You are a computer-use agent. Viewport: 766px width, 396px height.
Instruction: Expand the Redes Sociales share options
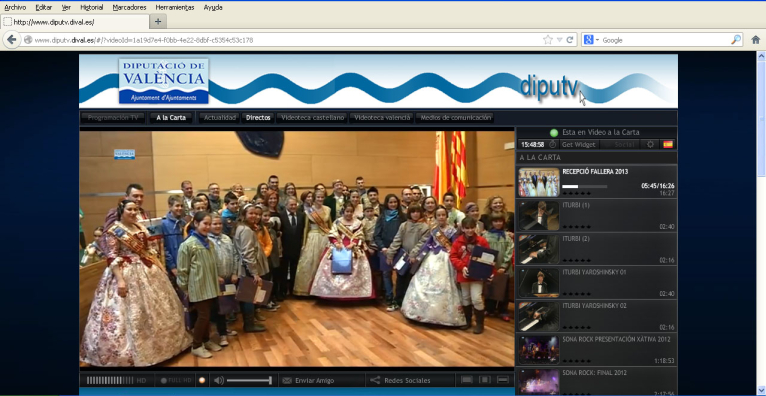pos(401,380)
